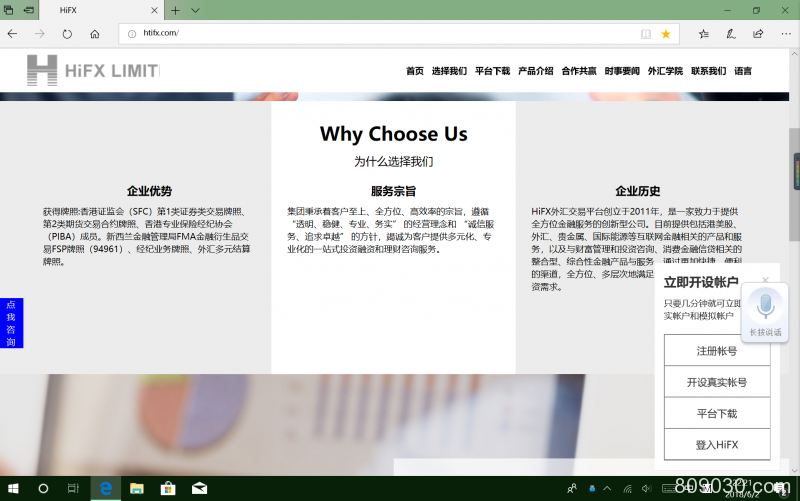This screenshot has width=800, height=501.
Task: Click the blue 点我咨询 consultation button
Action: tap(11, 323)
